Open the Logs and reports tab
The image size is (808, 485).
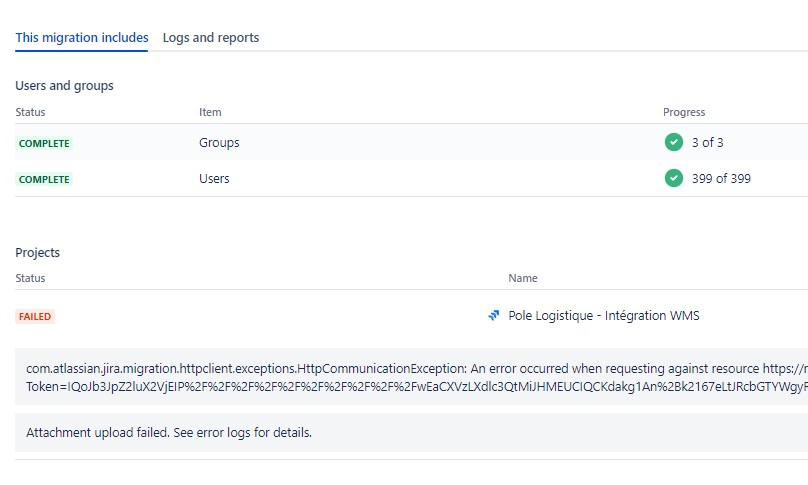click(211, 38)
